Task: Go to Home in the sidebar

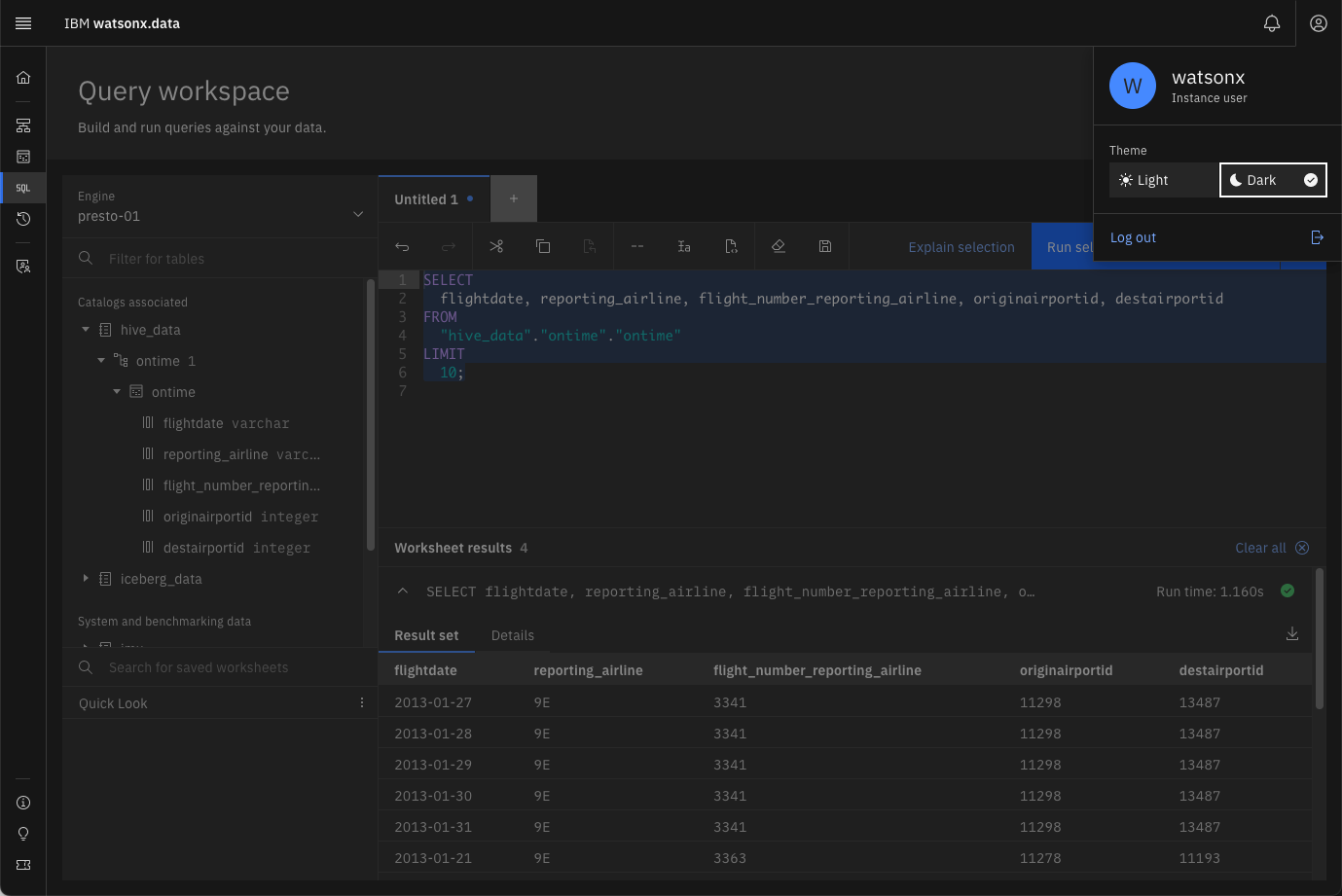Action: tap(23, 78)
